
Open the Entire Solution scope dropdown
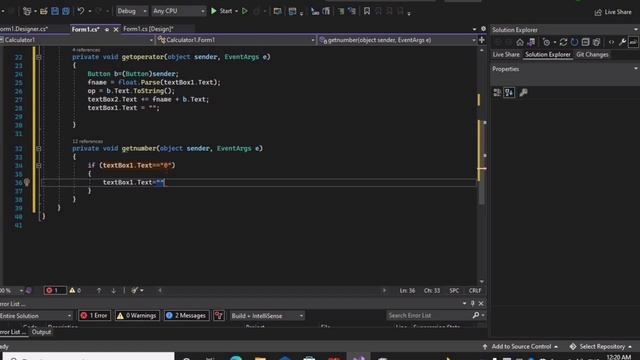[x=36, y=316]
